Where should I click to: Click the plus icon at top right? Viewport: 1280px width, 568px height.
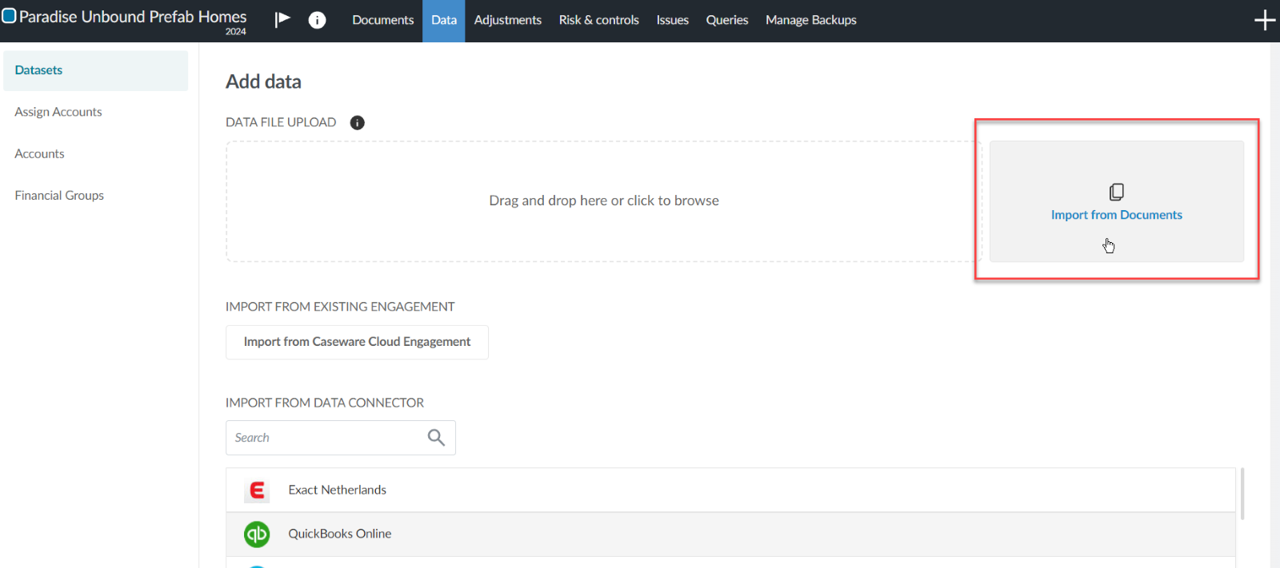click(x=1264, y=21)
